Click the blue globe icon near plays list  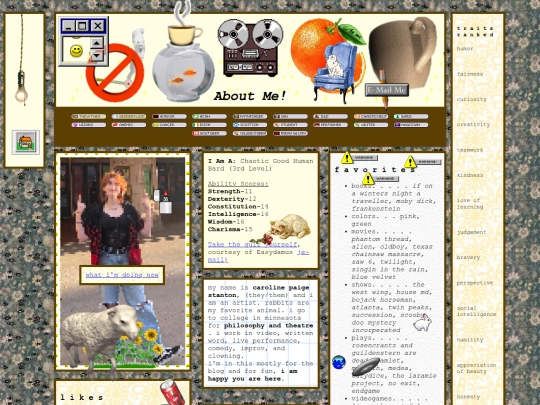click(x=339, y=363)
